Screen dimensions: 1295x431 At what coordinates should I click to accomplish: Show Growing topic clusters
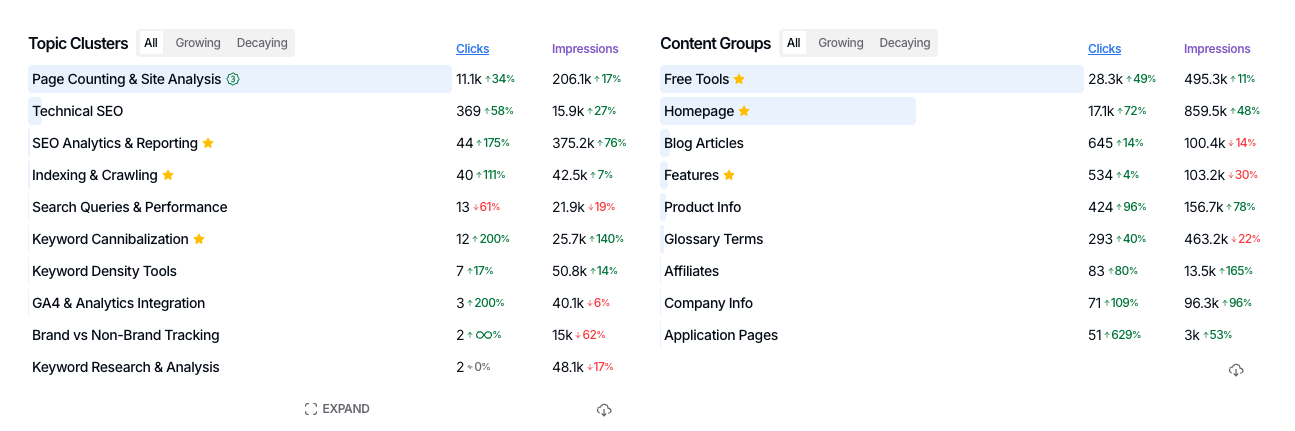(x=198, y=43)
